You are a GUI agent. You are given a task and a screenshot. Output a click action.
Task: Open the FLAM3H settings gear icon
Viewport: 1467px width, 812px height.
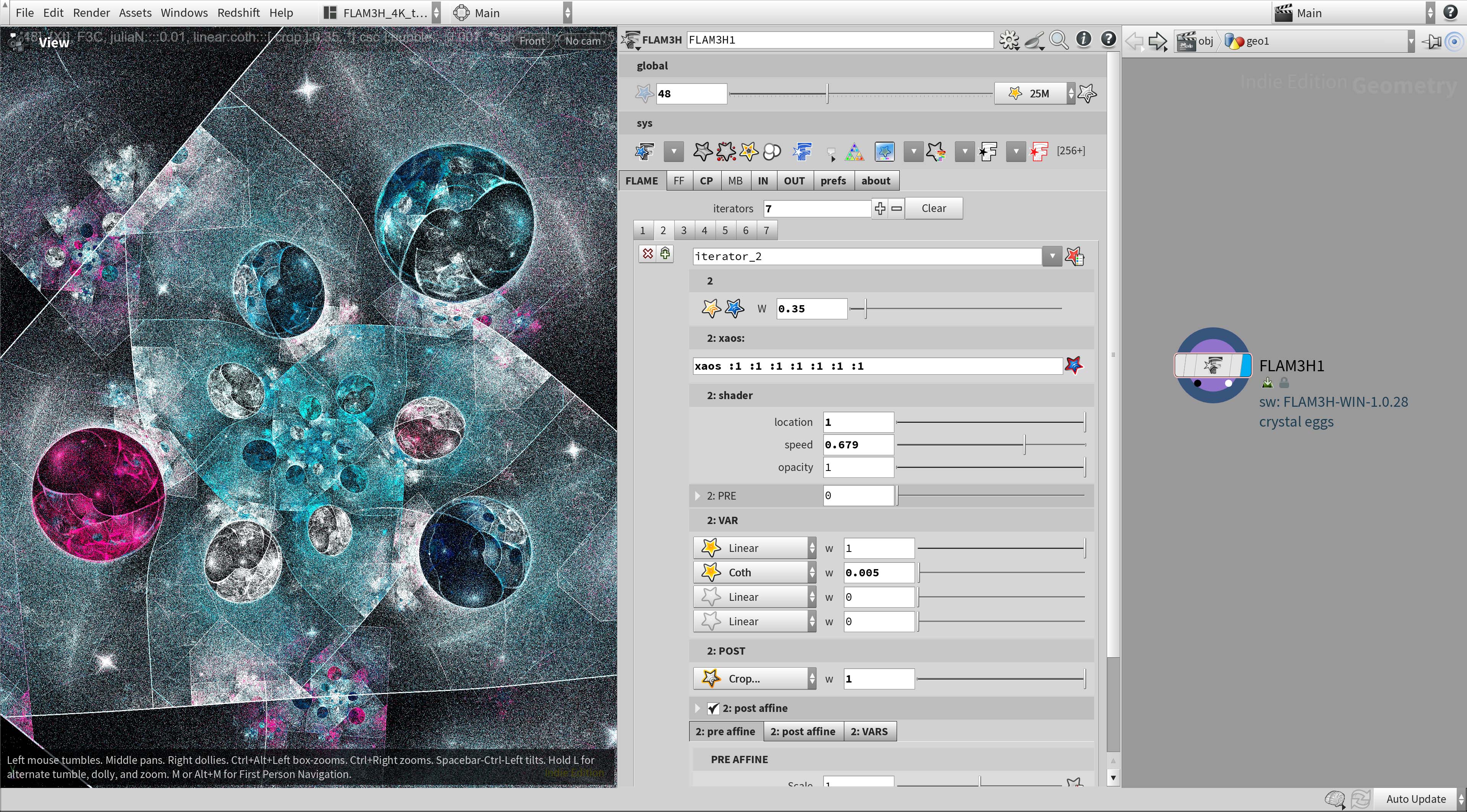point(1009,40)
